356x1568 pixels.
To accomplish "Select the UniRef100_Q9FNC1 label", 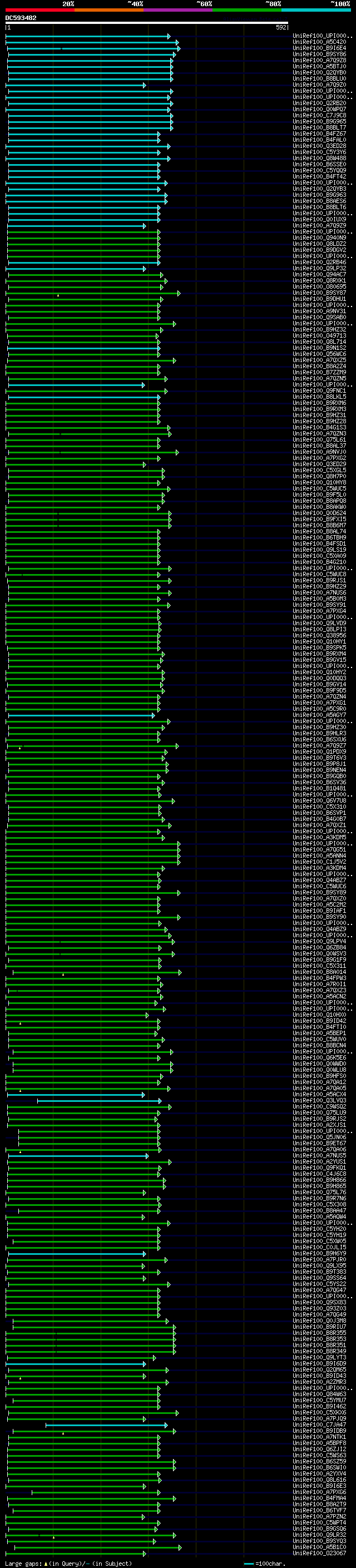I will [x=319, y=392].
